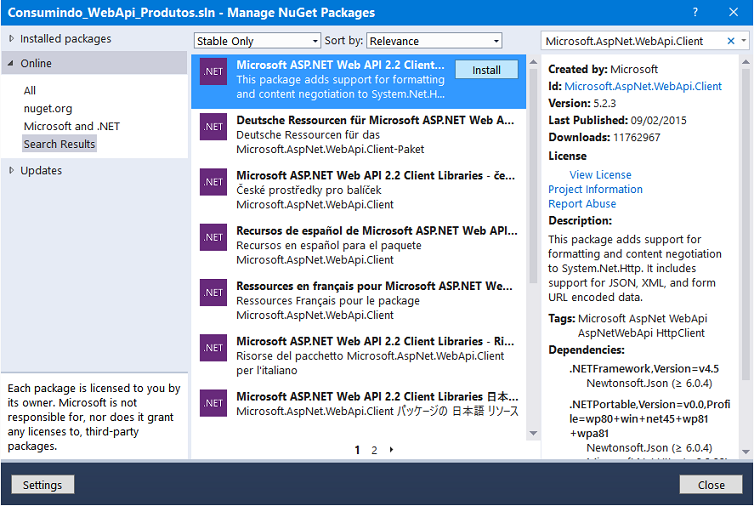Open the search box history dropdown arrow
754x506 pixels.
(744, 41)
